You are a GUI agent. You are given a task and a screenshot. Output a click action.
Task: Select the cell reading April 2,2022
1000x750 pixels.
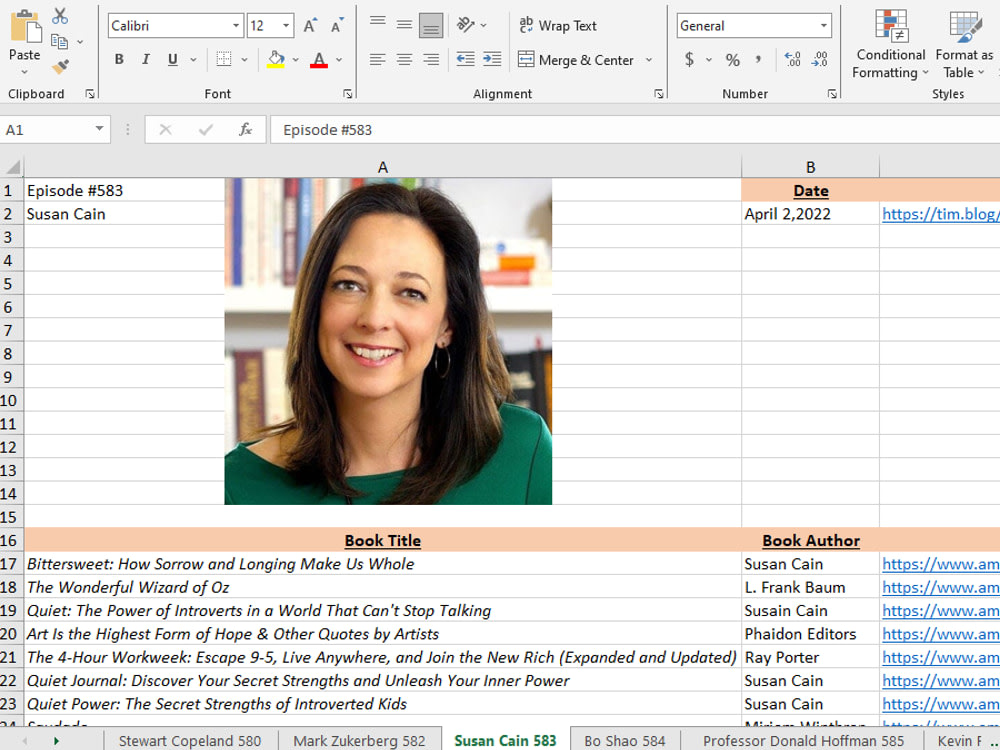coord(810,214)
